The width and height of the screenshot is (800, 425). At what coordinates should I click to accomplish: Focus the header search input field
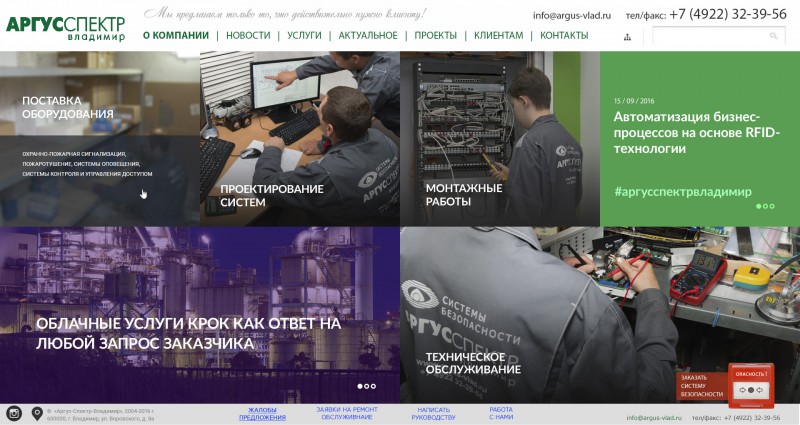[x=718, y=36]
